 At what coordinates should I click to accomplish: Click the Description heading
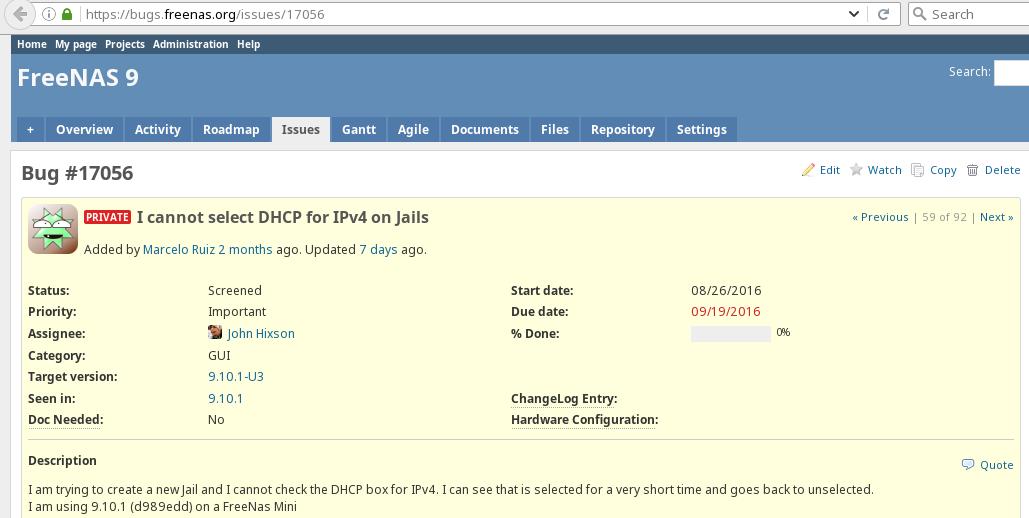pos(62,461)
